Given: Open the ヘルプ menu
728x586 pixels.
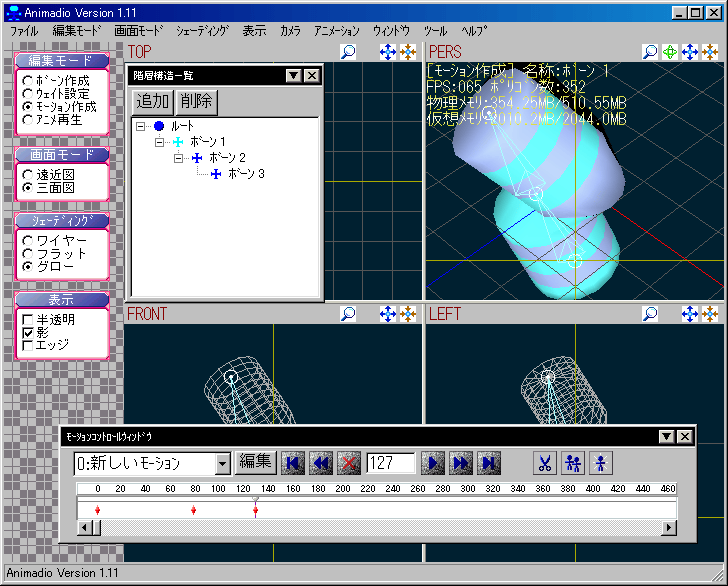Looking at the screenshot, I should coord(474,31).
